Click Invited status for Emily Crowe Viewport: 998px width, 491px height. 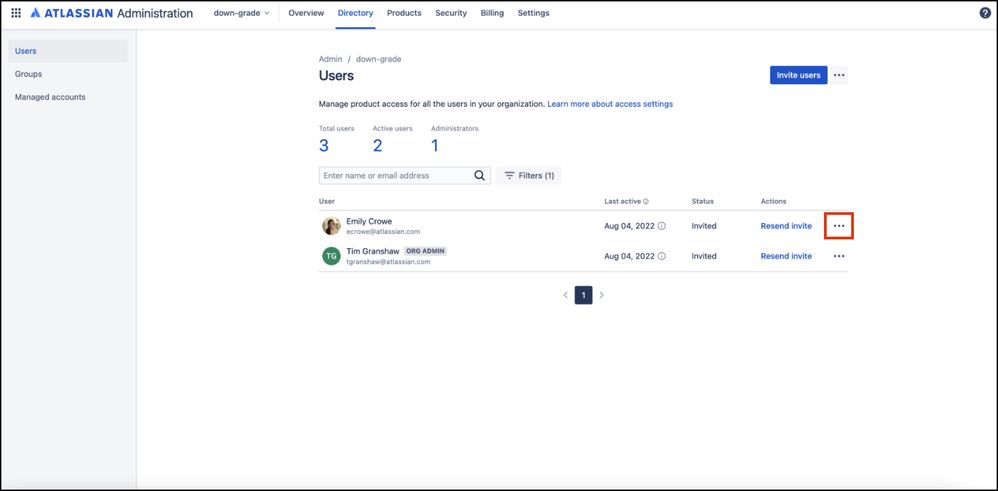704,226
